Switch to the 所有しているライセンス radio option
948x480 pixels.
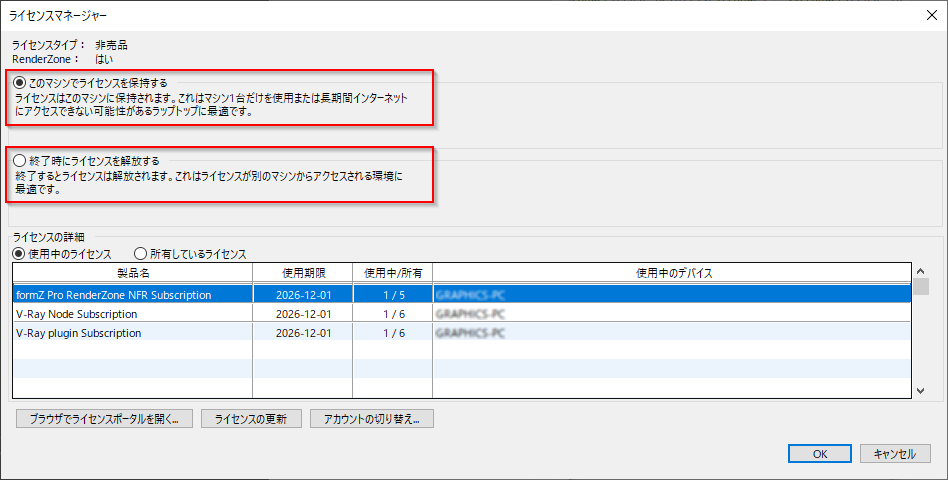tap(140, 254)
